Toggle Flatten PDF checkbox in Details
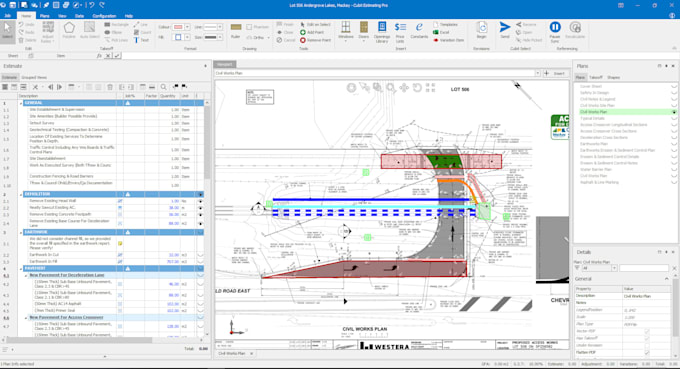Viewport: 680px width, 369px height. tap(647, 353)
